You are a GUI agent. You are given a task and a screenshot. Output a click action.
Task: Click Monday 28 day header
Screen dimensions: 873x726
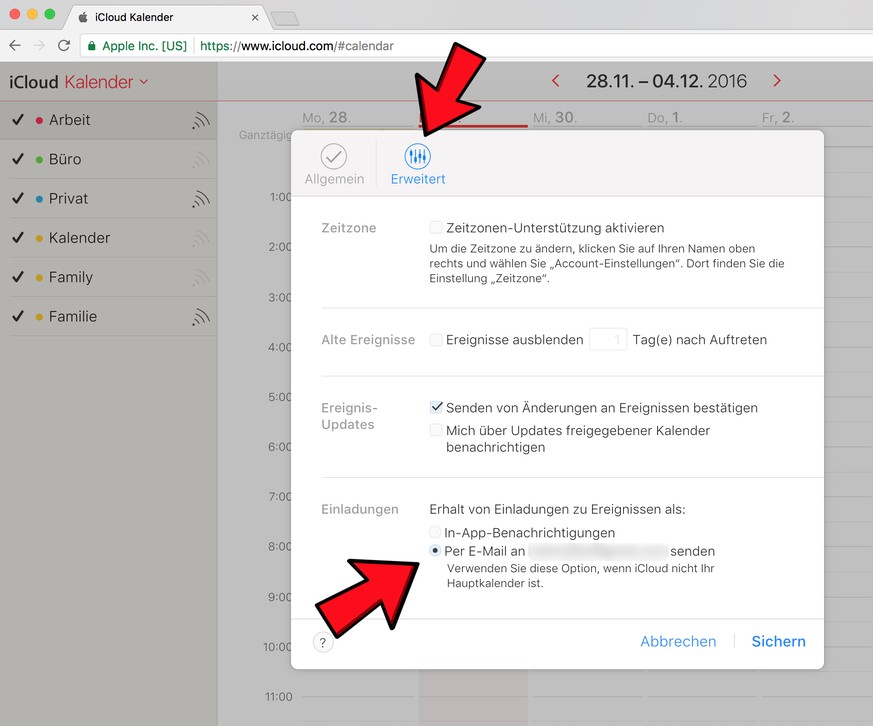326,117
